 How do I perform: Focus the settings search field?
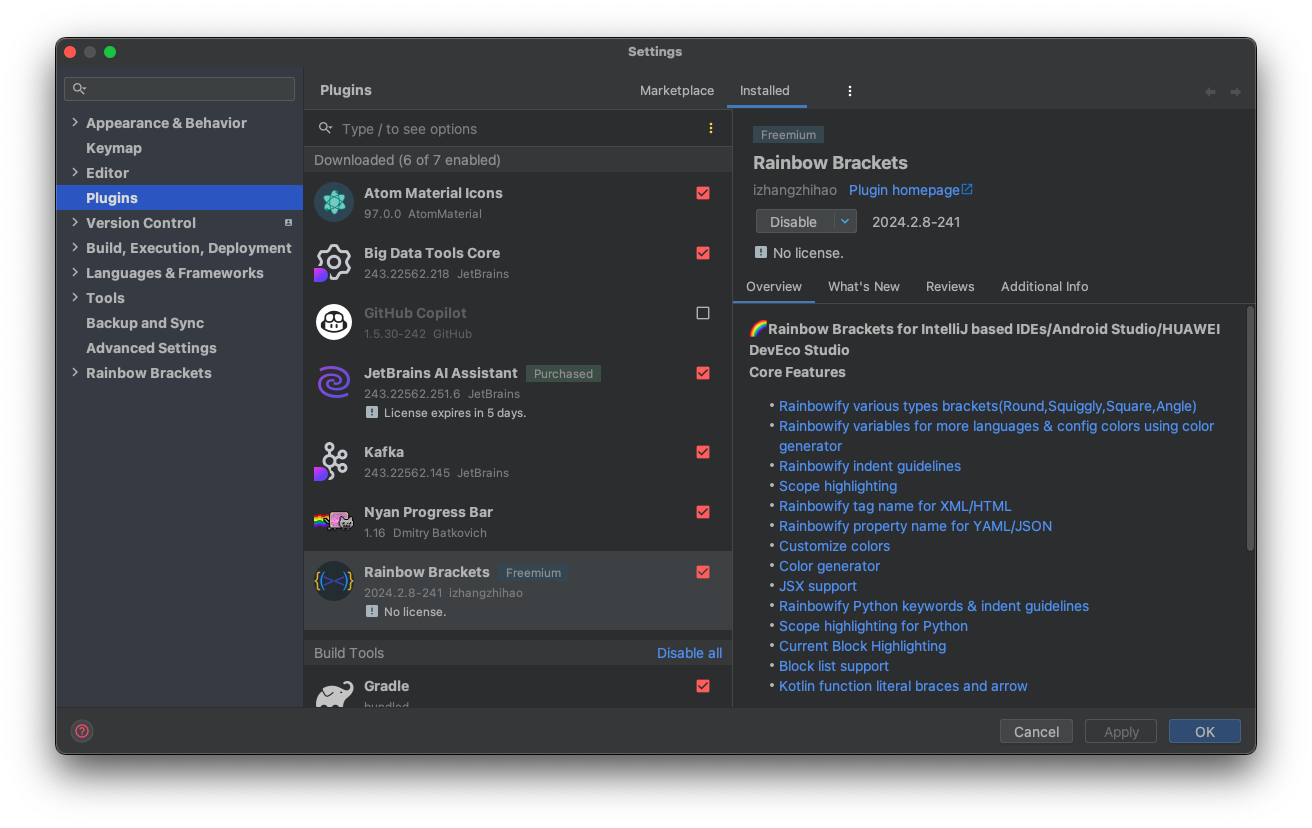(180, 89)
